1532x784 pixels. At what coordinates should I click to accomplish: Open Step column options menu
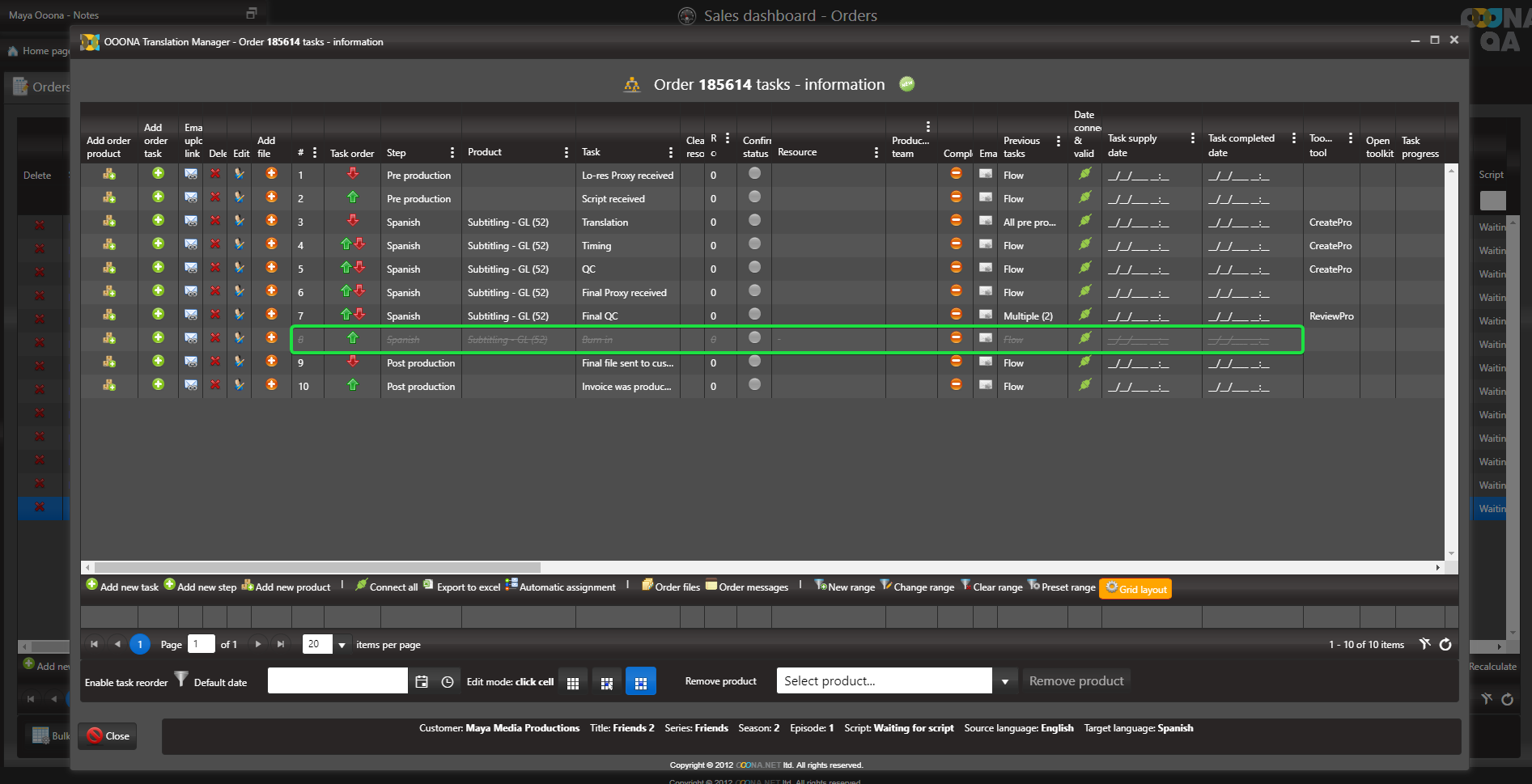pos(452,153)
